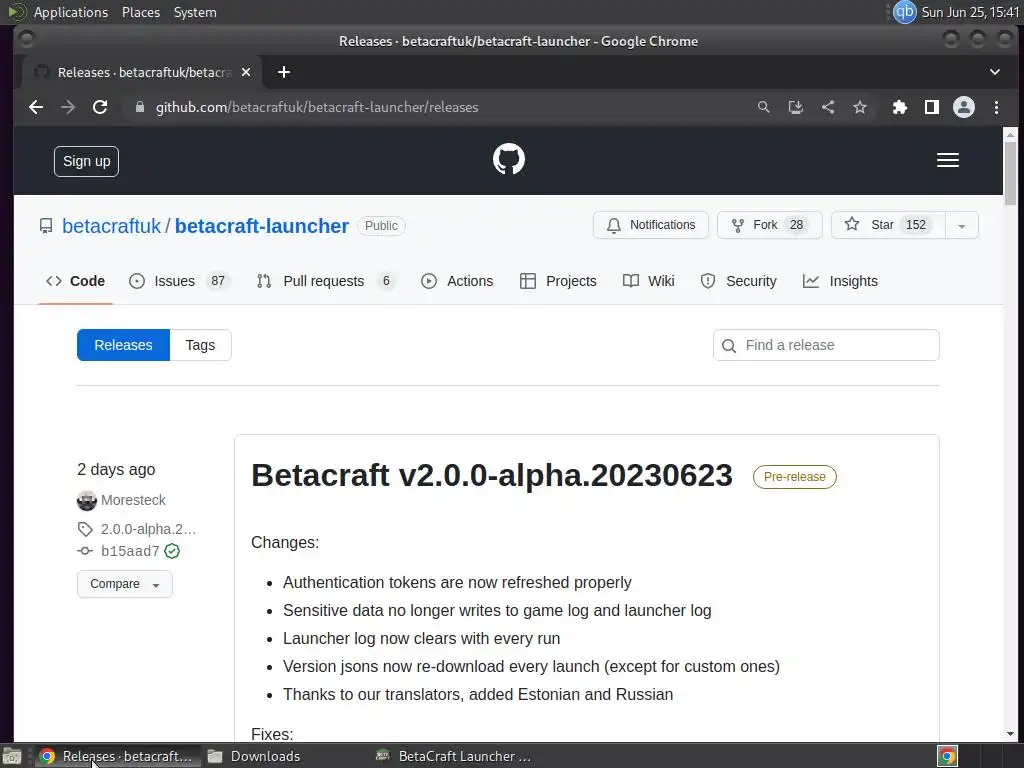1024x768 pixels.
Task: Click the Chrome address bar URL
Action: [317, 107]
